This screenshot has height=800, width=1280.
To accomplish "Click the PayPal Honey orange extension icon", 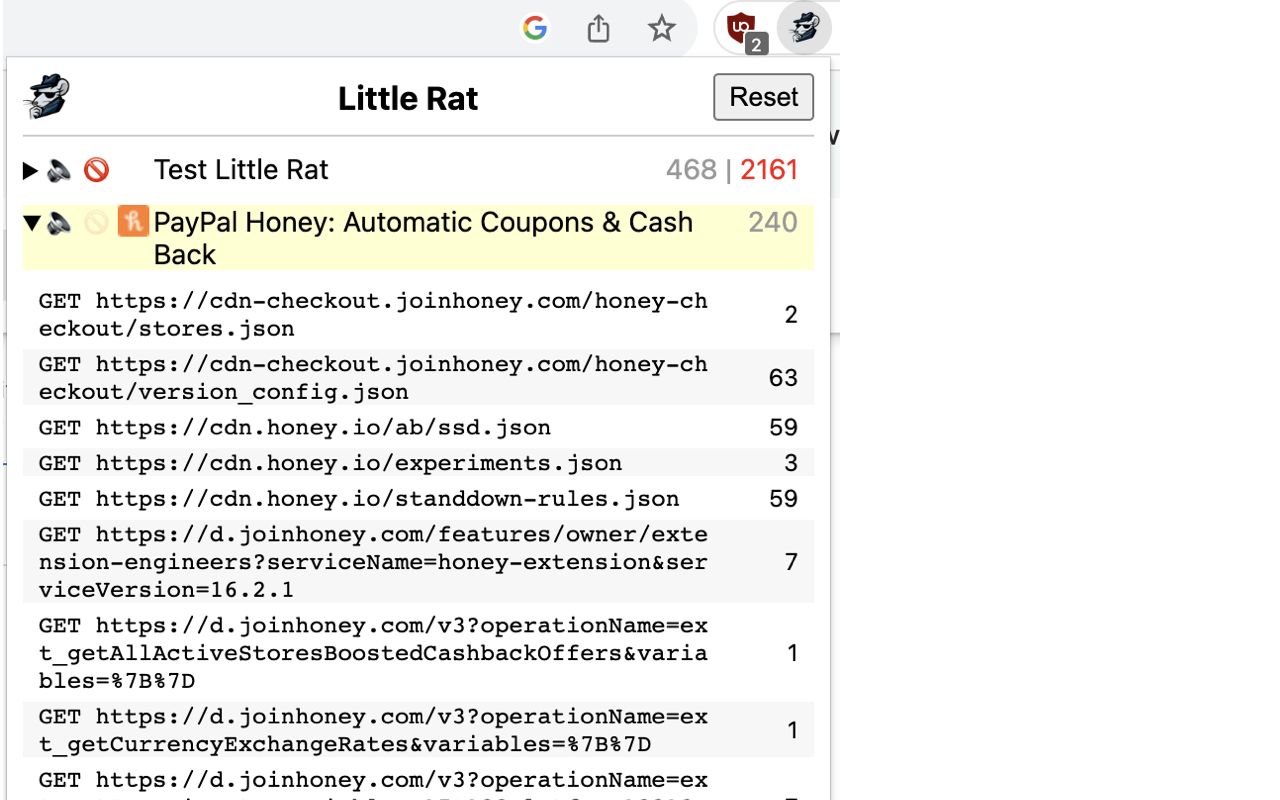I will pos(135,222).
